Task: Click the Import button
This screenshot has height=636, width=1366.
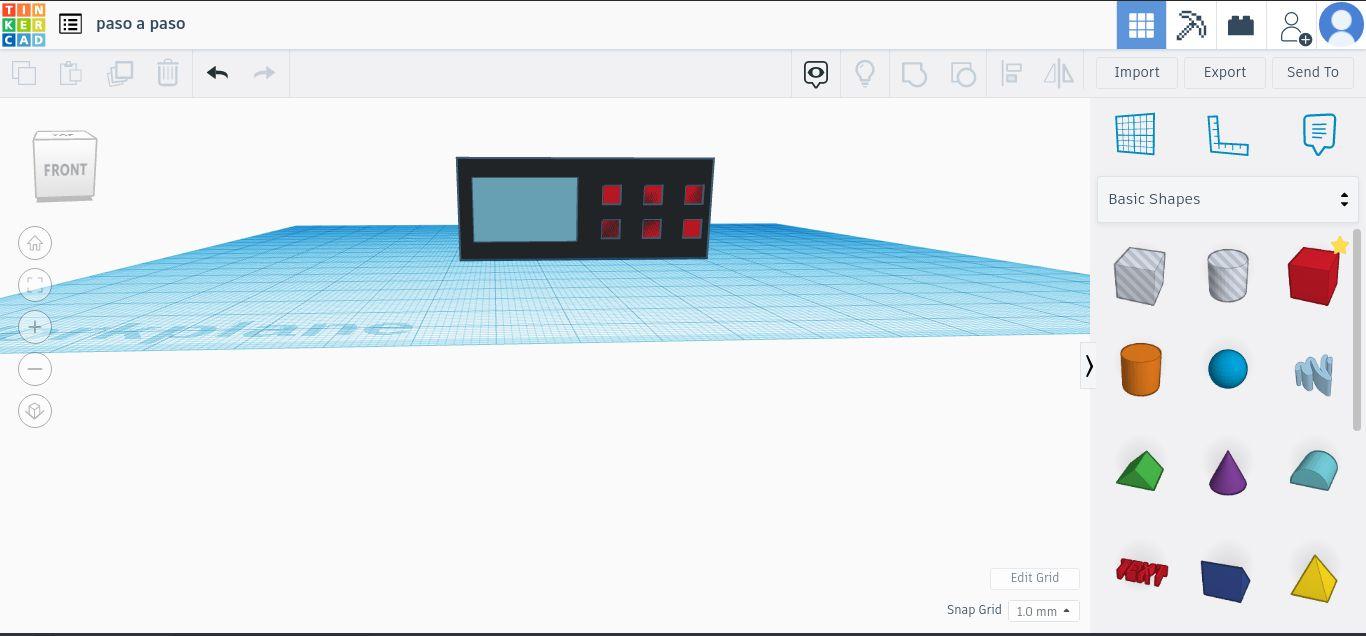Action: click(1137, 72)
